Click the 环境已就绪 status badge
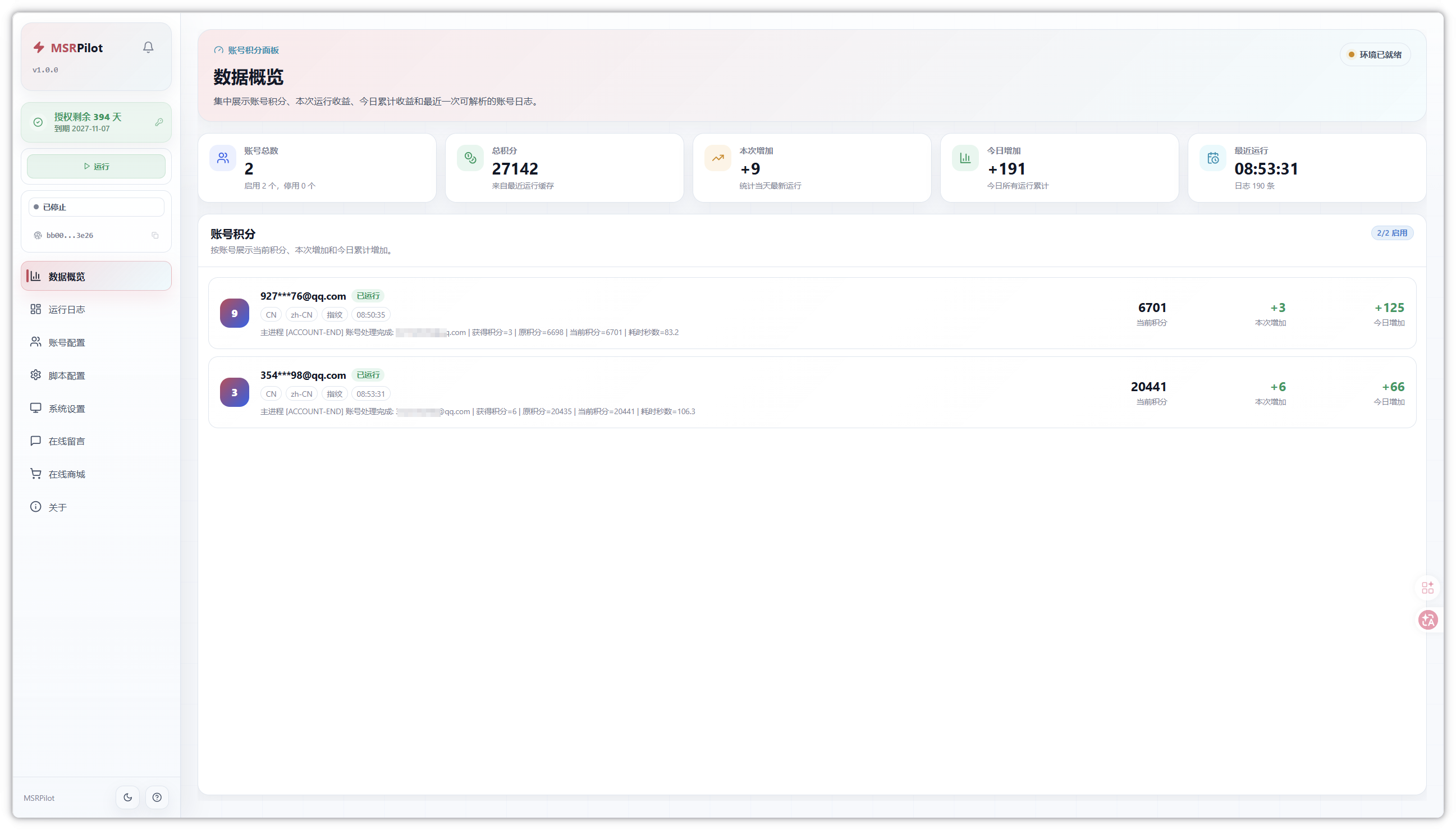The width and height of the screenshot is (1456, 830). coord(1375,55)
